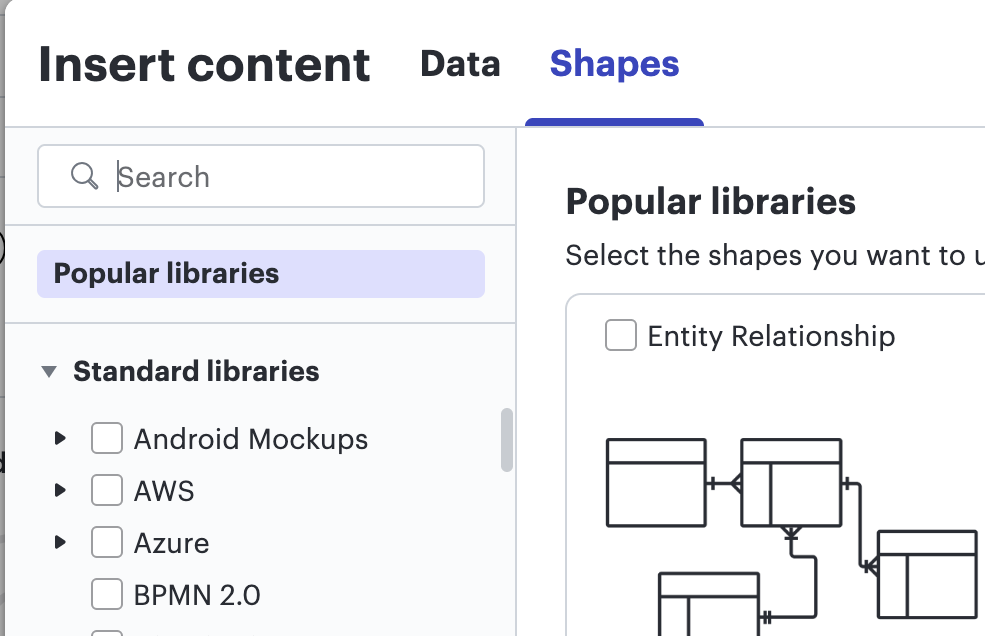The height and width of the screenshot is (636, 985).
Task: Check the AWS library checkbox
Action: pyautogui.click(x=107, y=490)
